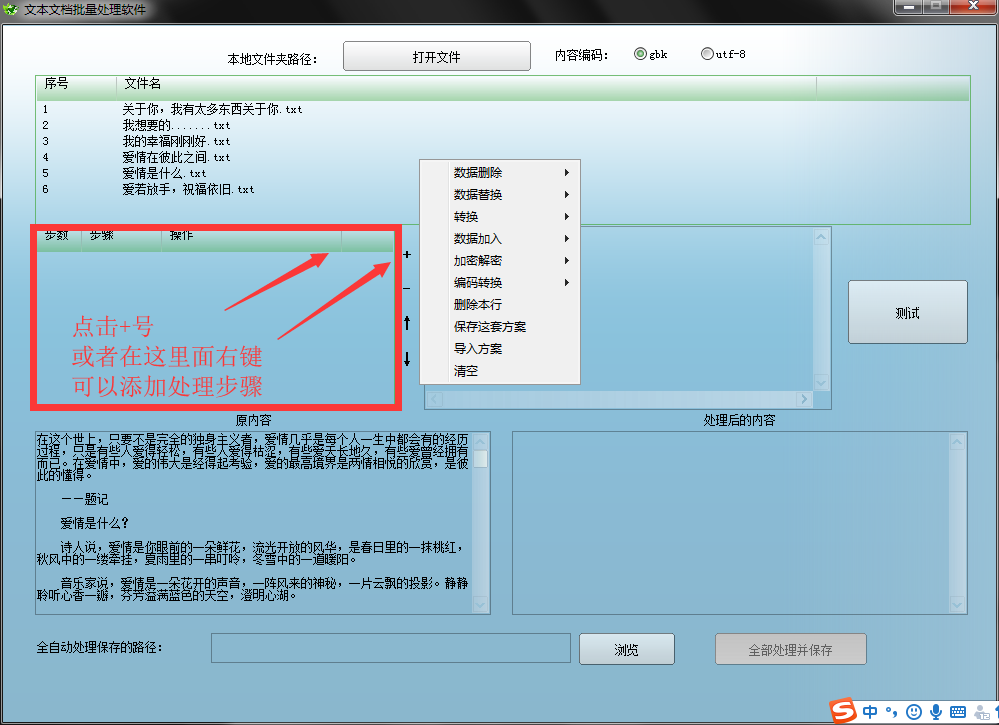The width and height of the screenshot is (999, 725).
Task: Choose 导入方案 from context menu
Action: [500, 348]
